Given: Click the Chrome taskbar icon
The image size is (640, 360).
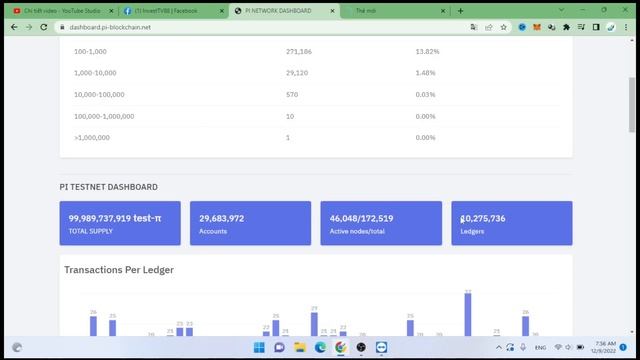Looking at the screenshot, I should 341,347.
